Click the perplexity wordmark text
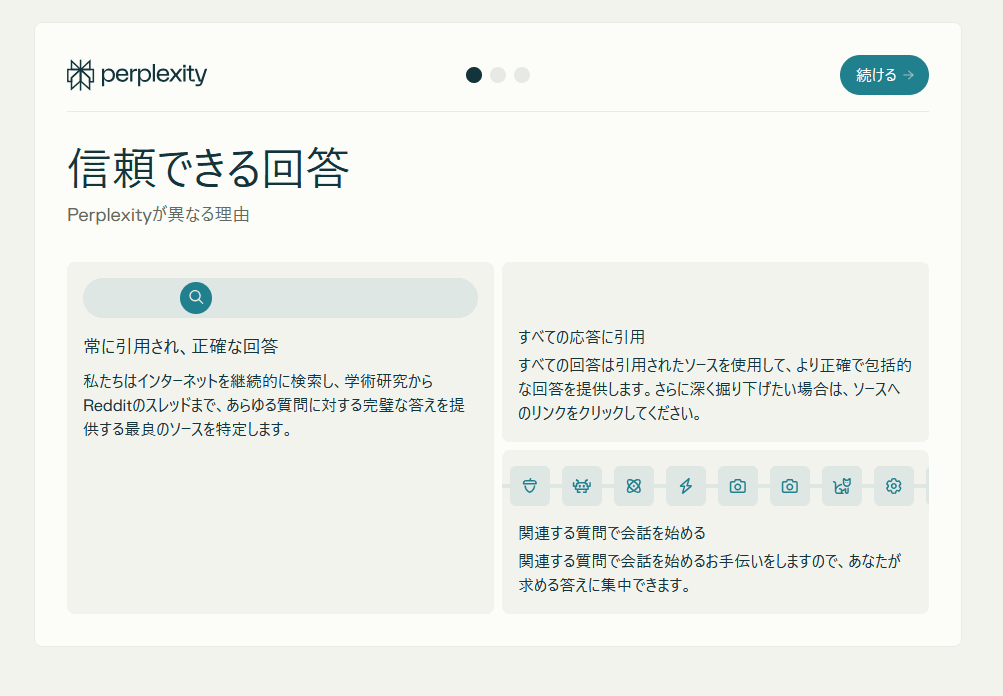The width and height of the screenshot is (1003, 696). (154, 75)
